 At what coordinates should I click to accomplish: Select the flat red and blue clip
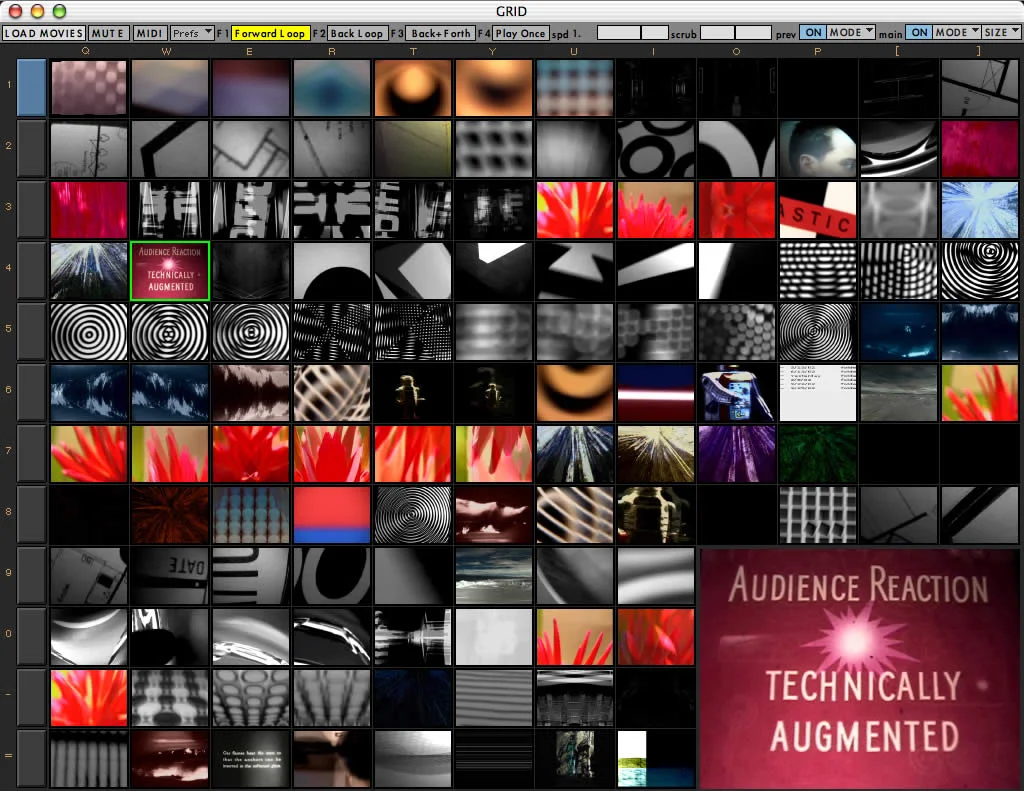pyautogui.click(x=332, y=514)
